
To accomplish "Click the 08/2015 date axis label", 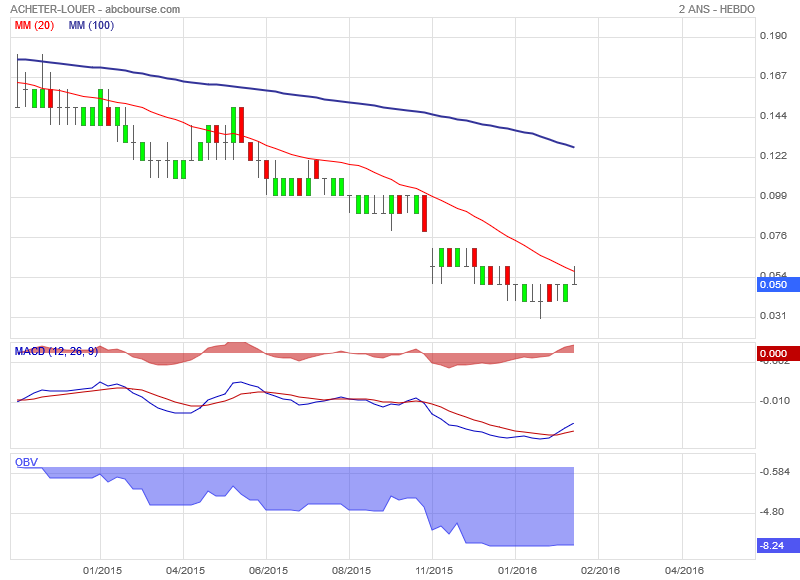I will [352, 570].
